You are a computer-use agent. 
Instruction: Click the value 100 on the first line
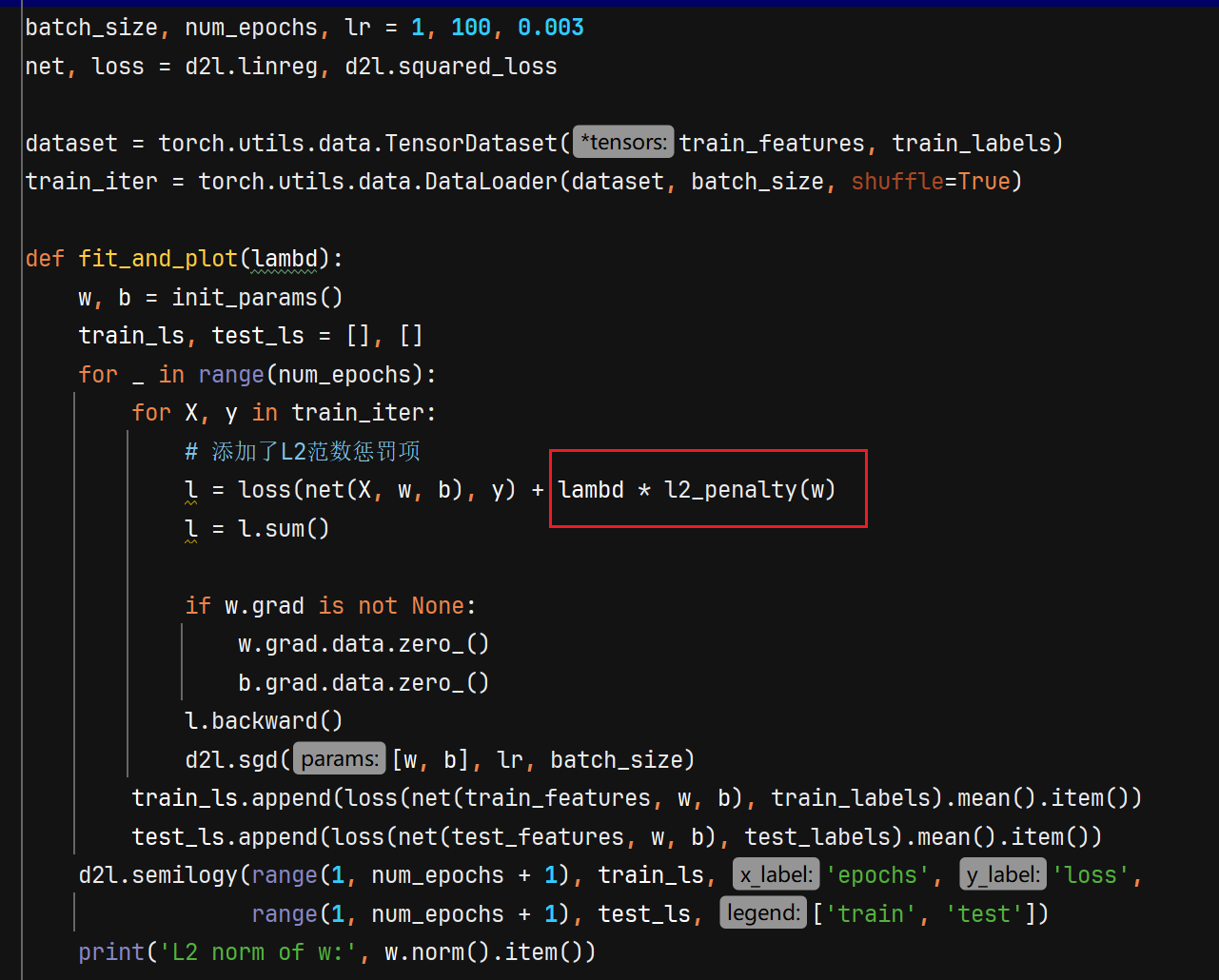(471, 28)
